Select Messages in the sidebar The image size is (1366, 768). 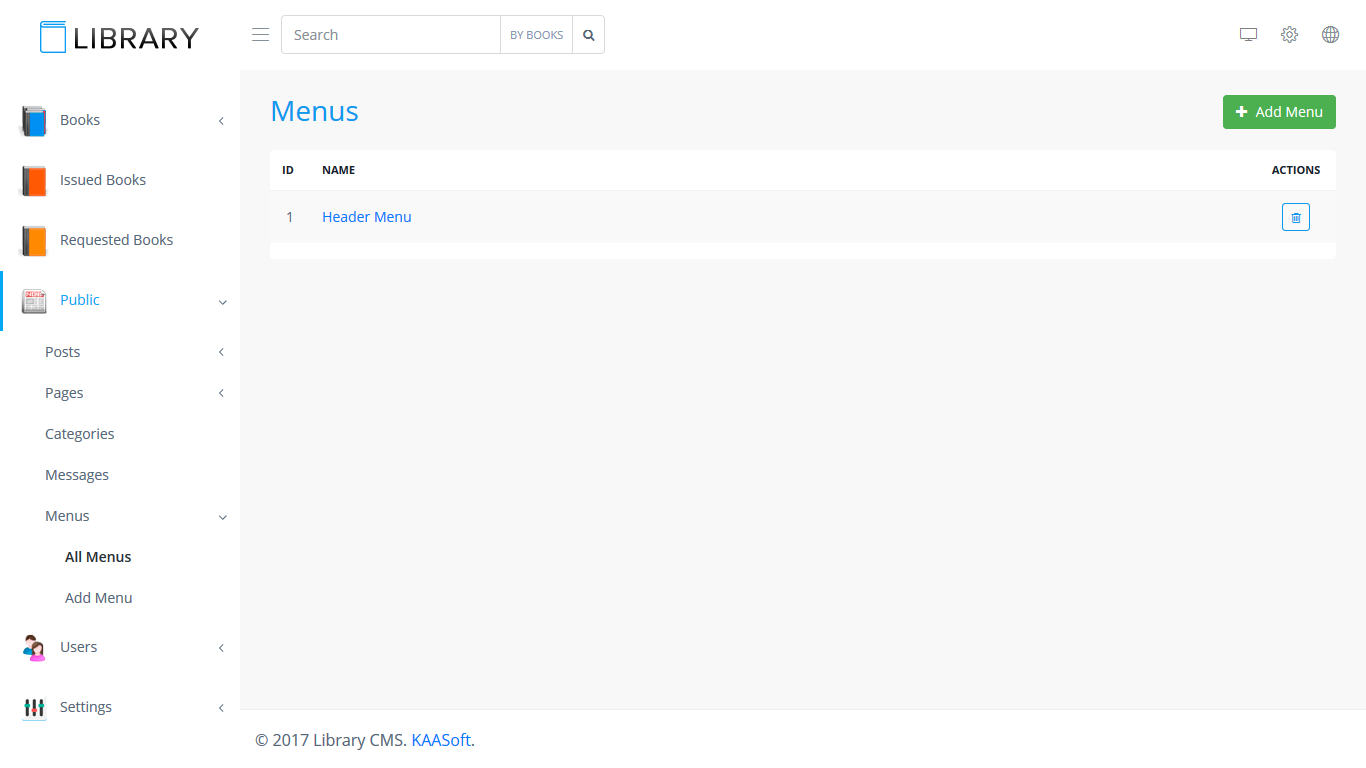click(x=77, y=475)
